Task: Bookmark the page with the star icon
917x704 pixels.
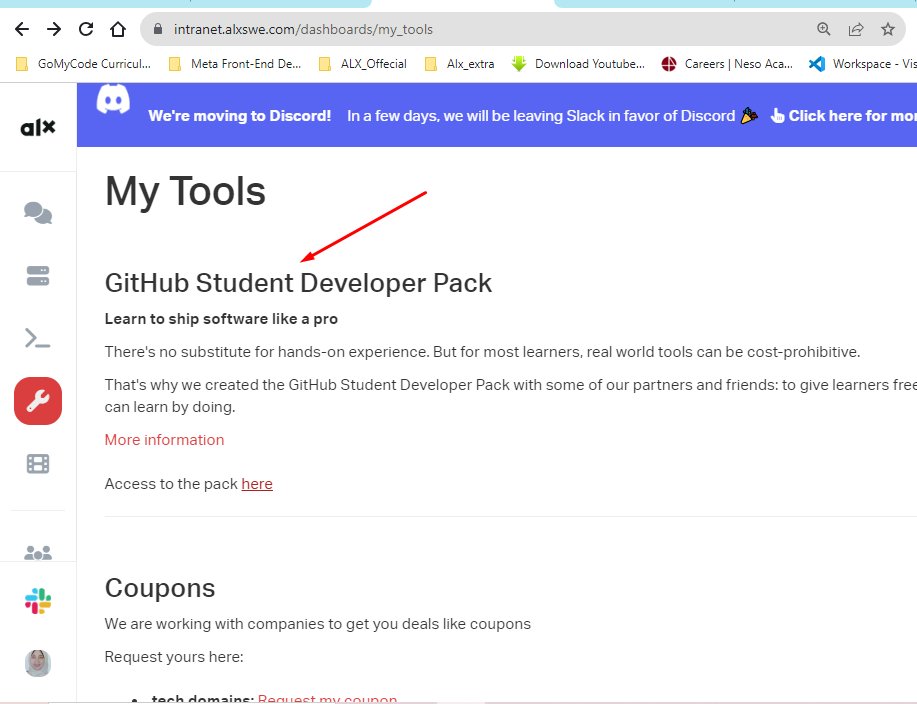Action: 888,29
